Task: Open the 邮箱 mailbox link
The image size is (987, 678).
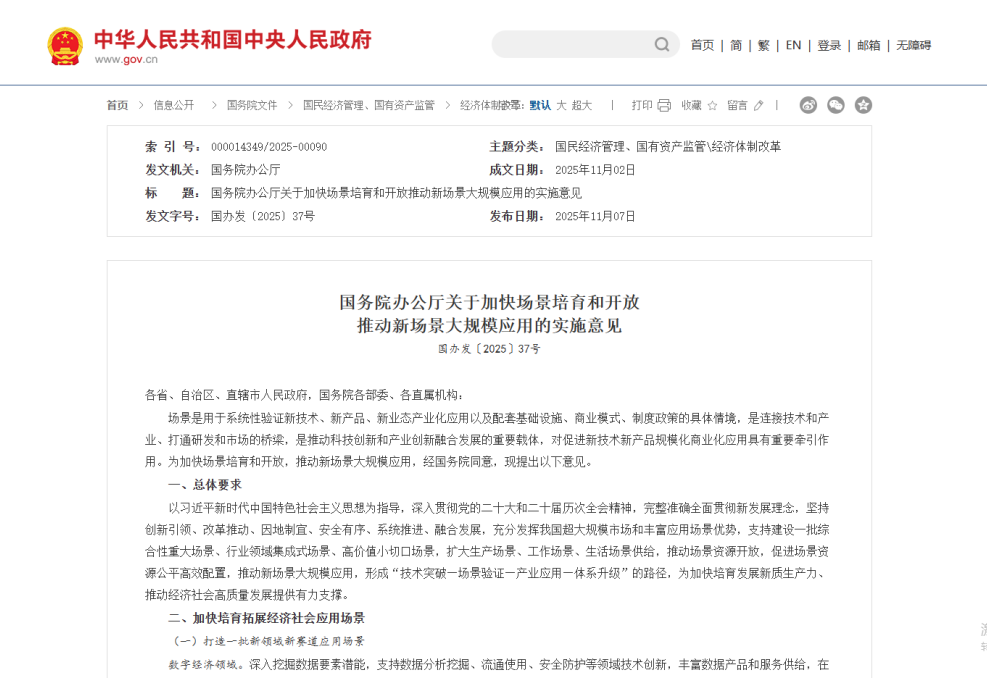Action: click(869, 45)
